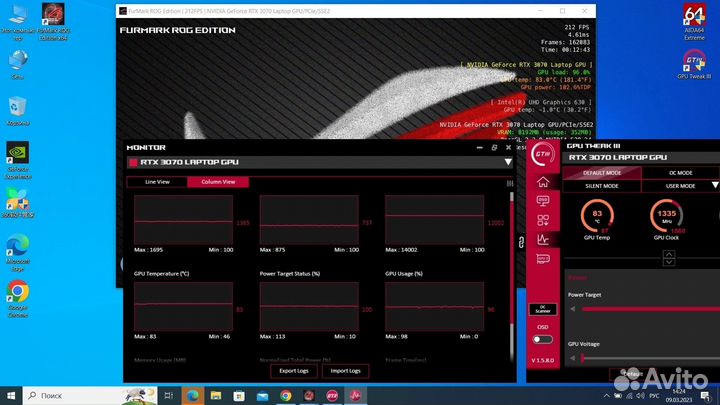This screenshot has width=720, height=405.
Task: Open AIDA64 Extreme desktop shortcut
Action: [x=694, y=22]
